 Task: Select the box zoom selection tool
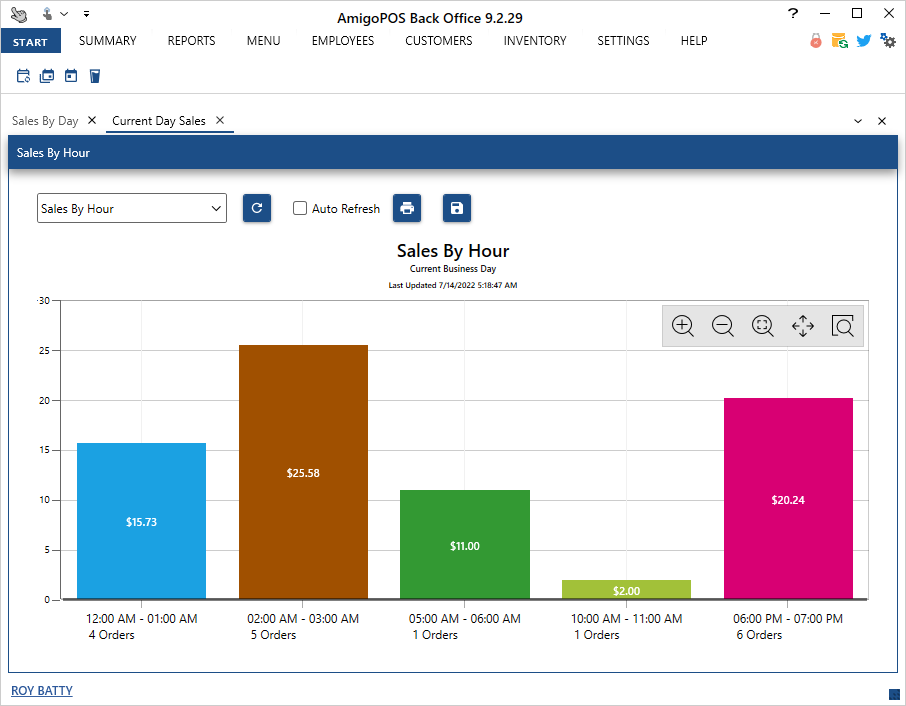pyautogui.click(x=843, y=326)
